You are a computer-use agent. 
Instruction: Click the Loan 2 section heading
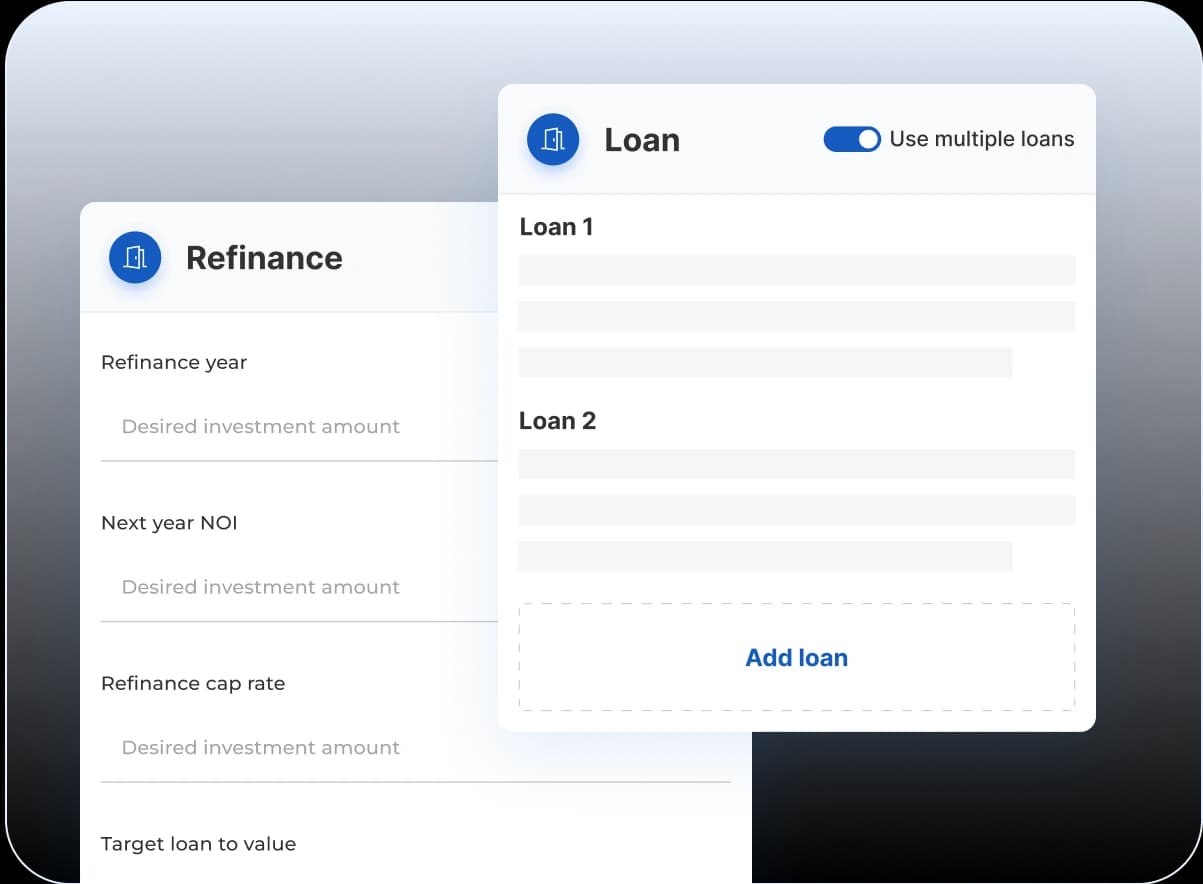(557, 421)
